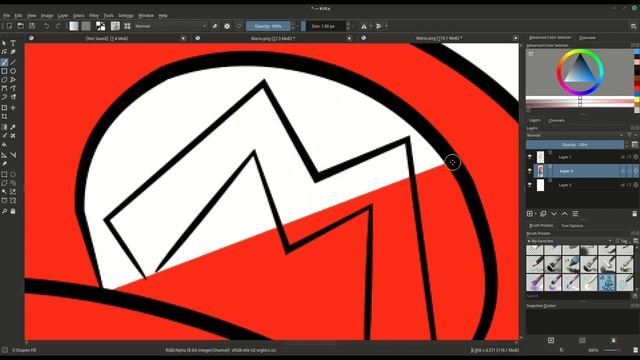Add a new paint layer
Viewport: 640px width, 360px height.
point(530,213)
